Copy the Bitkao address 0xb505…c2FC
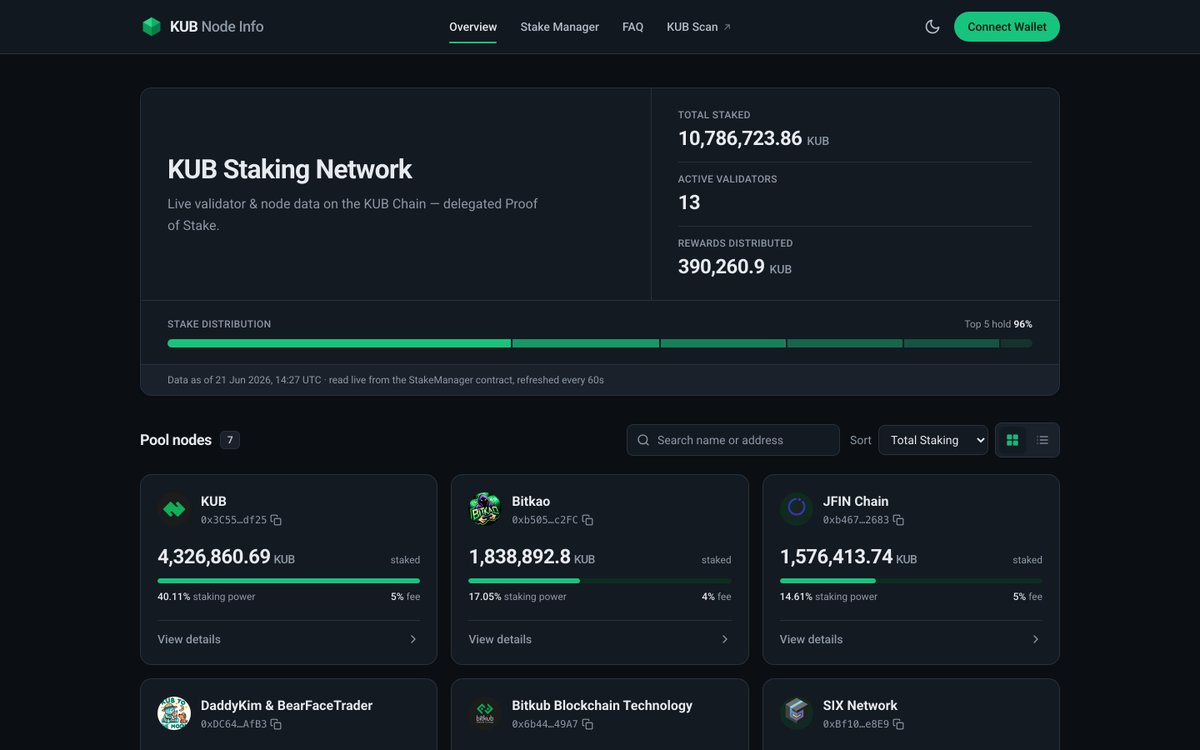 click(x=588, y=520)
